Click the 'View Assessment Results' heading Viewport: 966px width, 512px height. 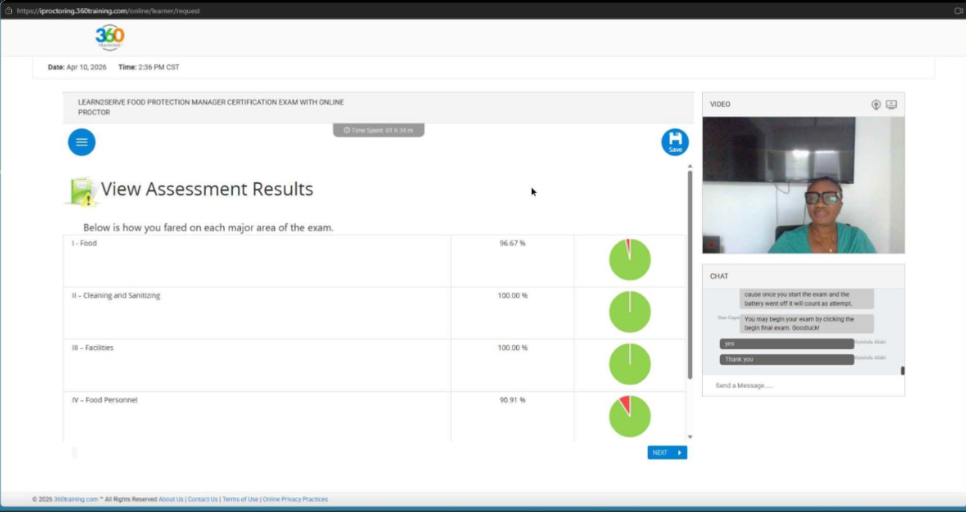tap(207, 189)
